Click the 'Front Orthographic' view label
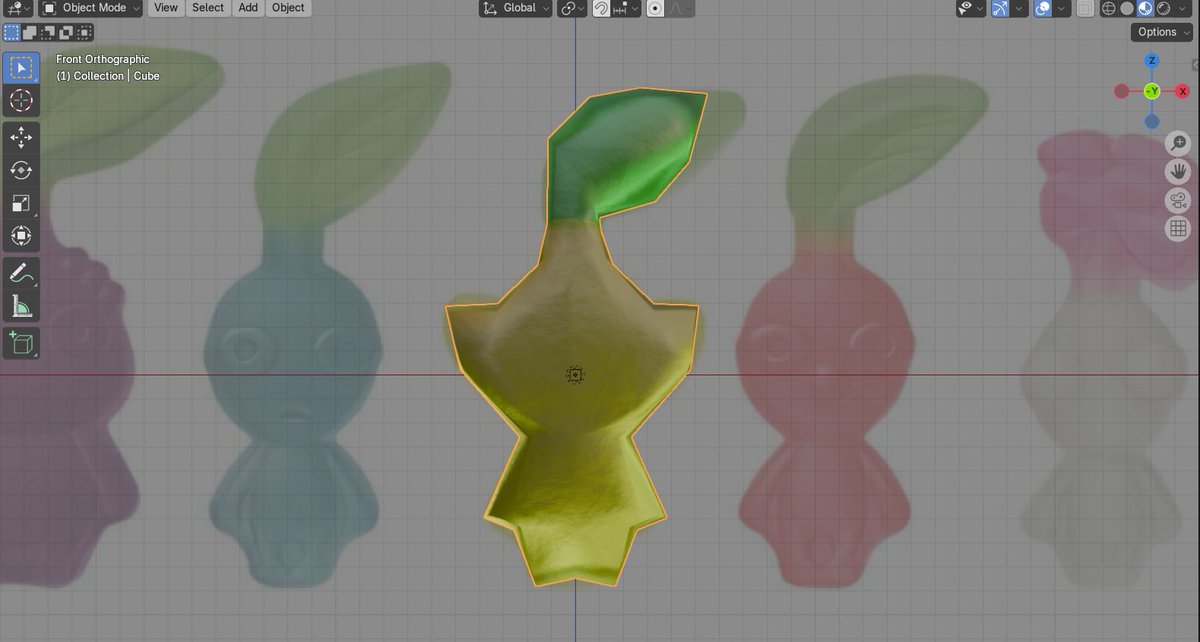The height and width of the screenshot is (642, 1200). (102, 60)
